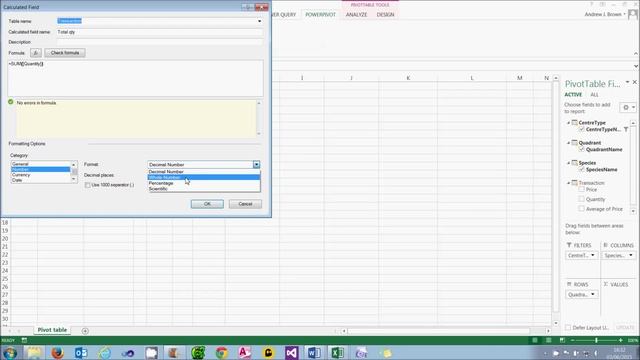Click the zoom out minus button
640x360 pixels.
pyautogui.click(x=572, y=340)
